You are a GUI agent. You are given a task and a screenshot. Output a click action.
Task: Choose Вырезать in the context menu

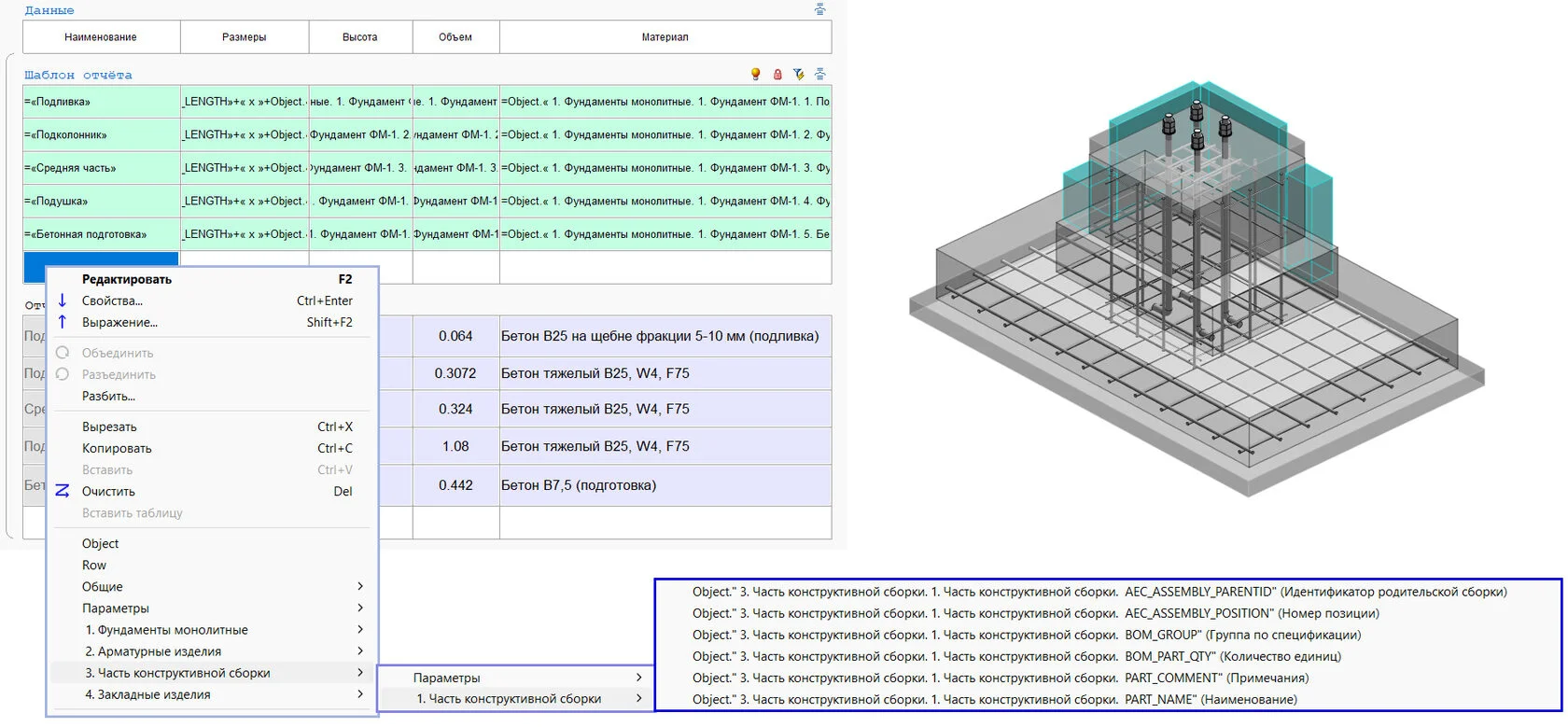pyautogui.click(x=213, y=426)
